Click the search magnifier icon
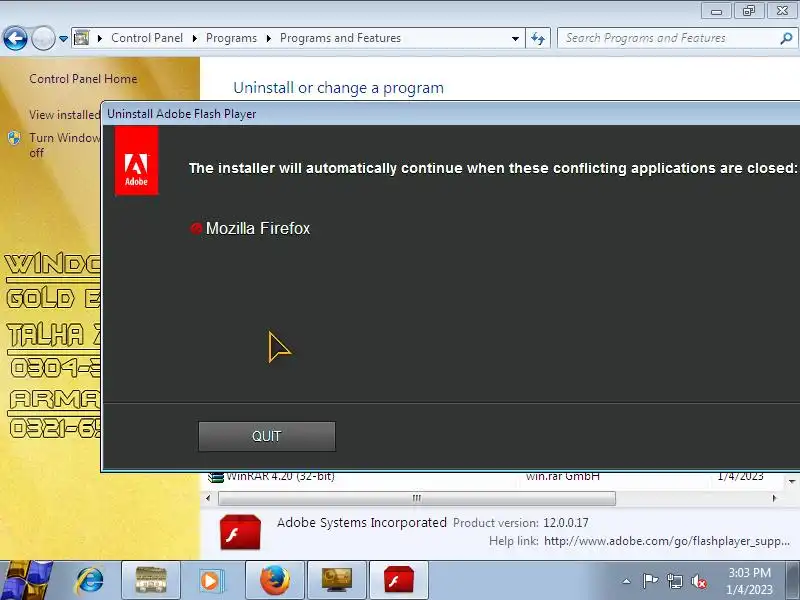Screen dimensions: 800x600 coord(786,38)
